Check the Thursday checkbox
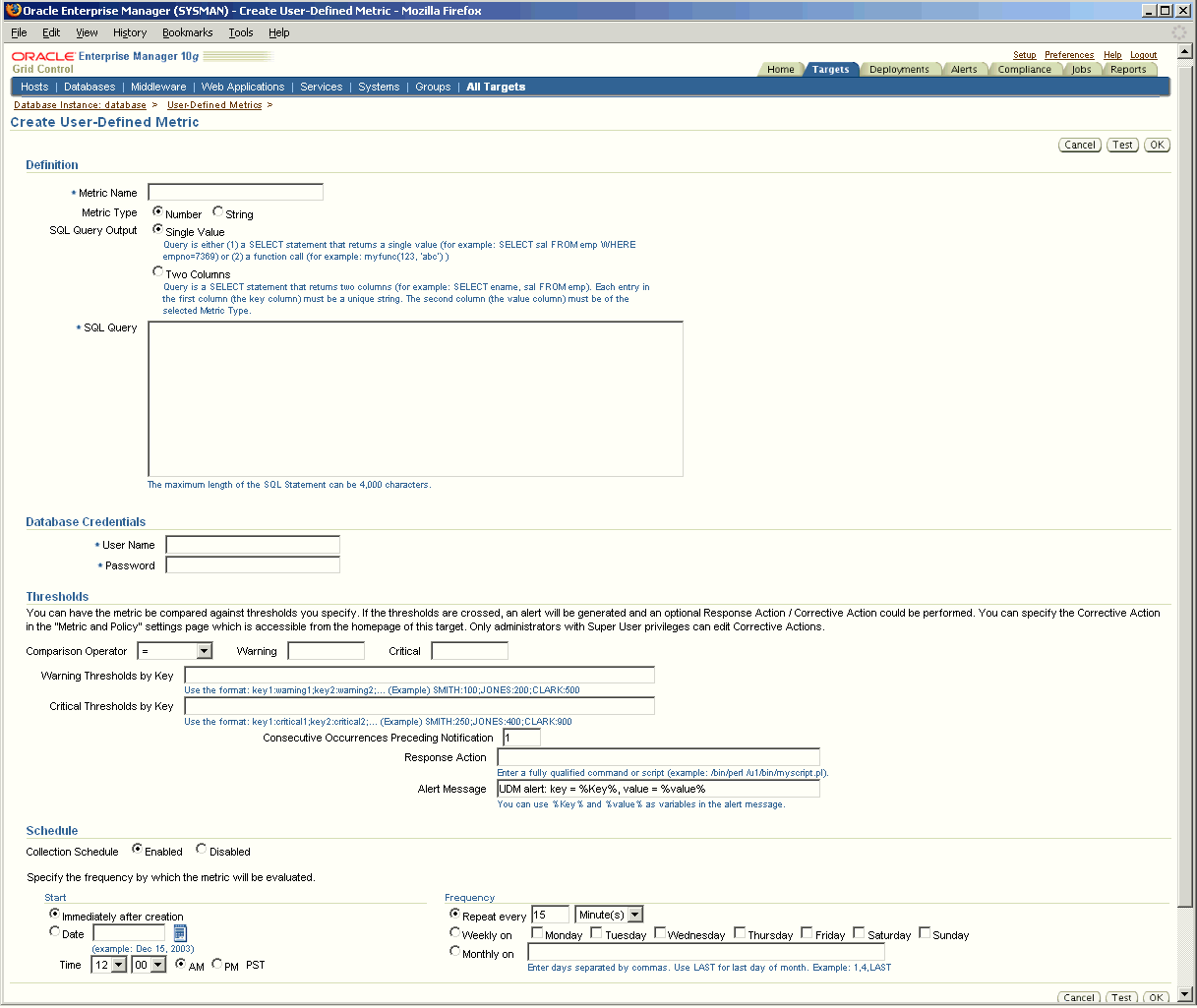Screen dimensions: 1197x1008 point(740,933)
